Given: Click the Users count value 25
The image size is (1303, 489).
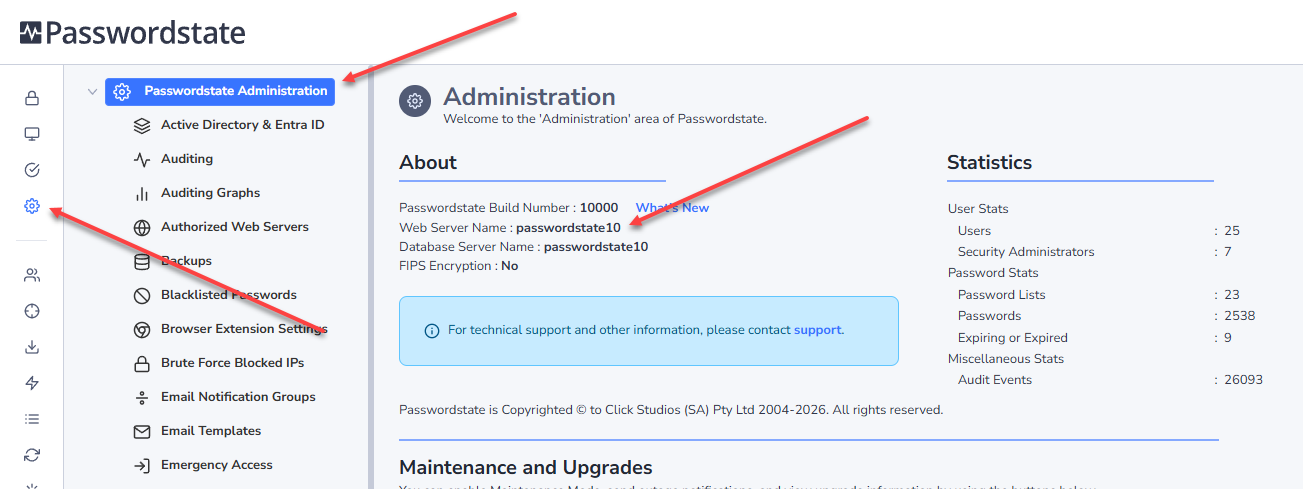Looking at the screenshot, I should [x=1232, y=231].
